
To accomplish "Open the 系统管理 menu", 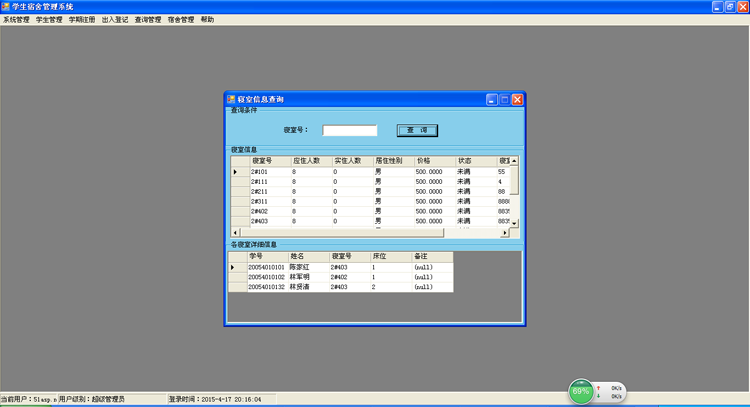I will click(x=16, y=19).
